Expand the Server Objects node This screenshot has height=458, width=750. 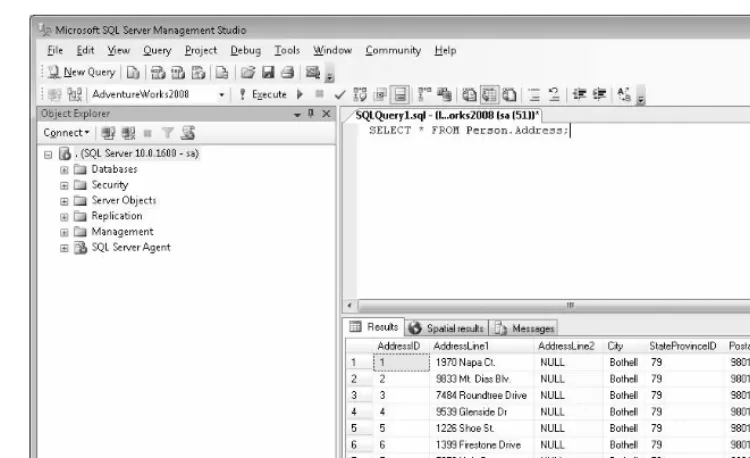64,201
